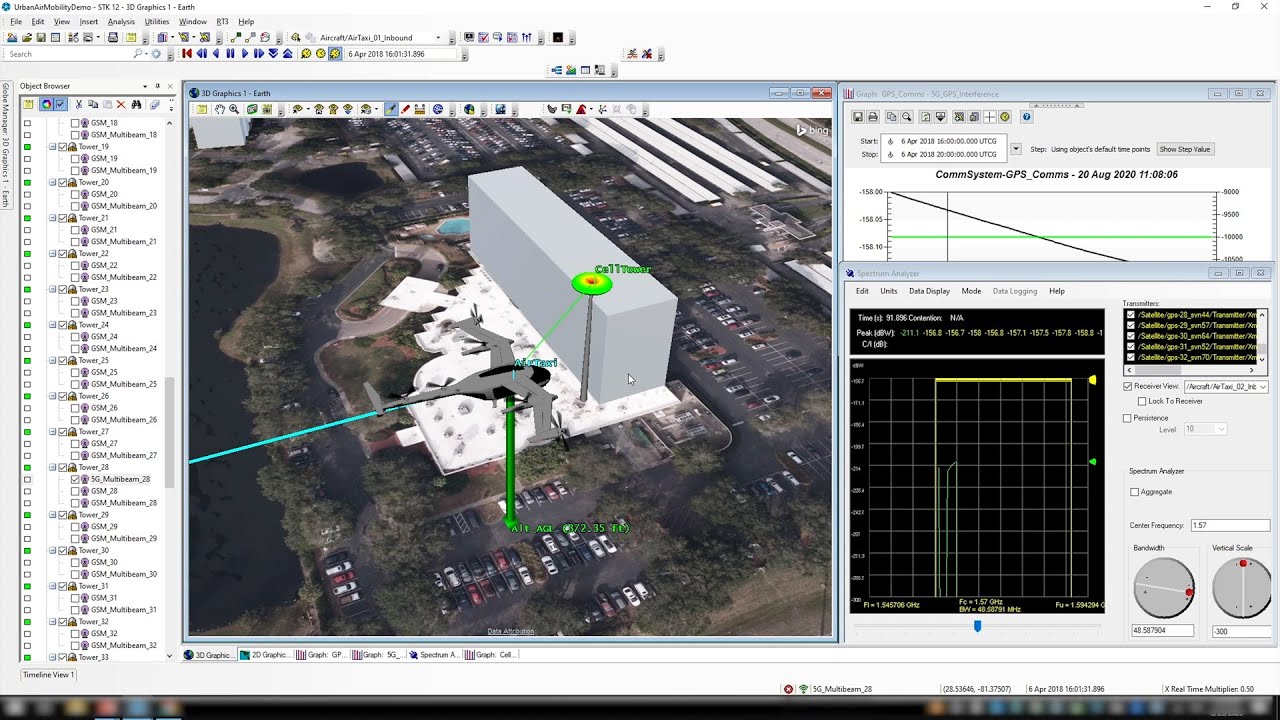The height and width of the screenshot is (720, 1280).
Task: Open graph Help via the blue question mark icon
Action: click(x=1024, y=117)
